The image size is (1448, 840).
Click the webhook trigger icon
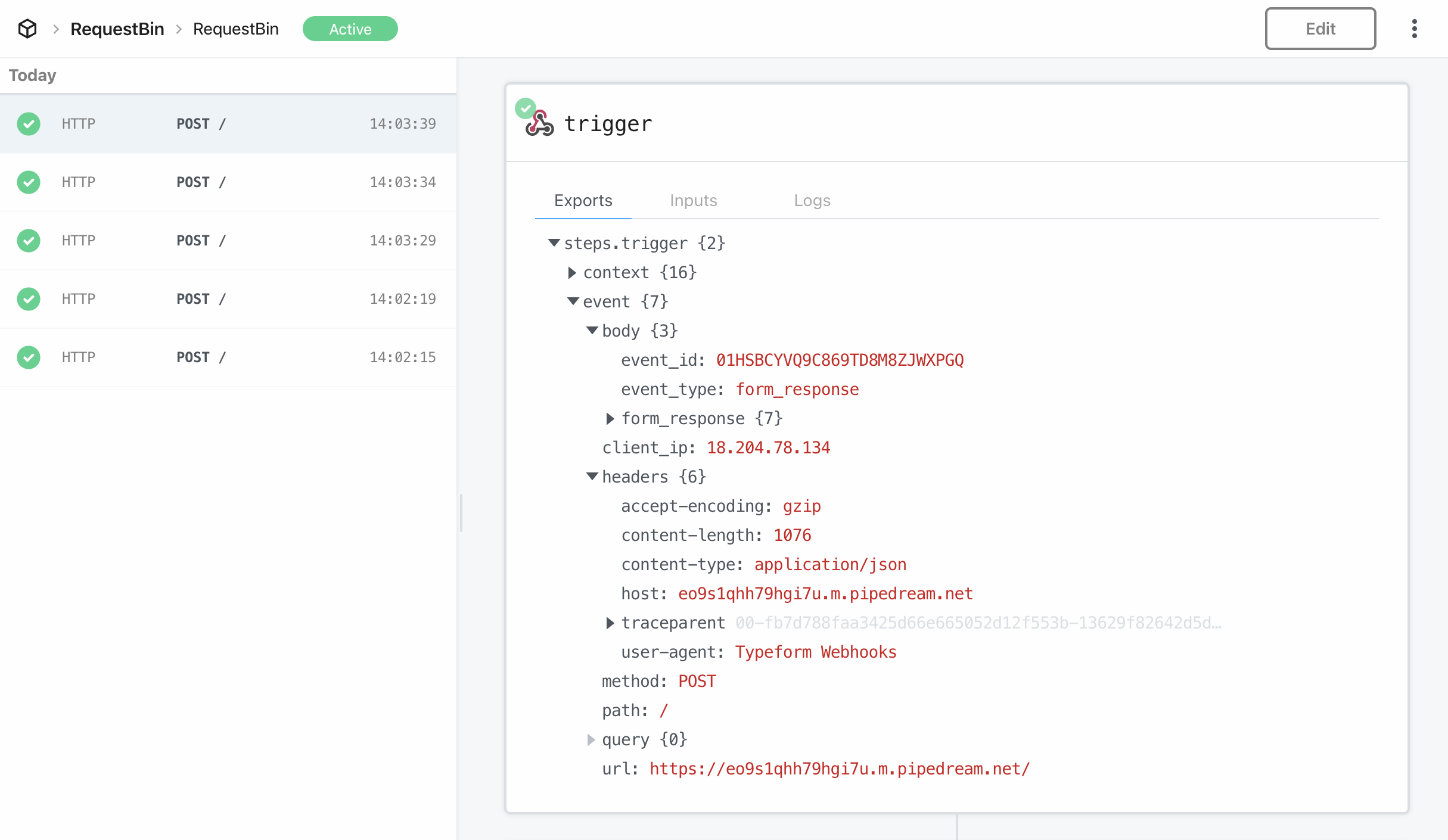540,123
